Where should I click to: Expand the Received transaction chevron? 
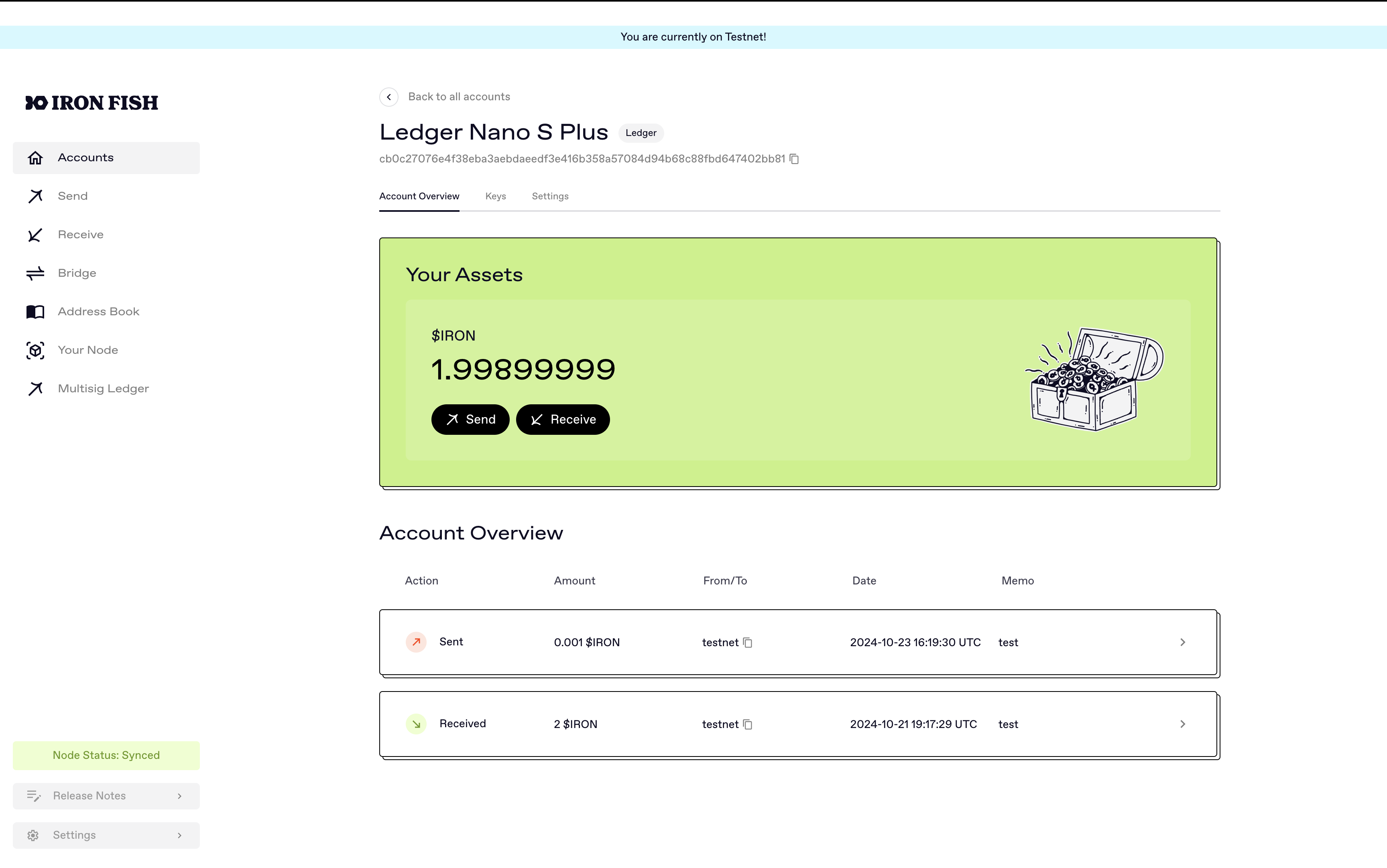tap(1183, 724)
